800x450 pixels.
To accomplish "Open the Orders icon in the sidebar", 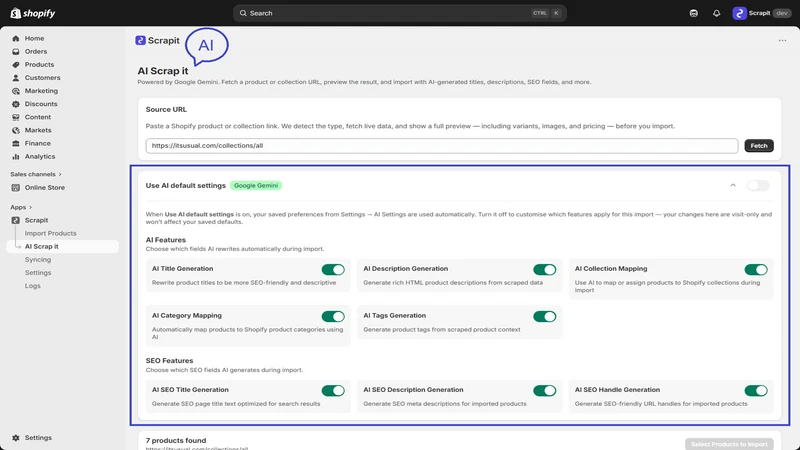I will (x=16, y=52).
